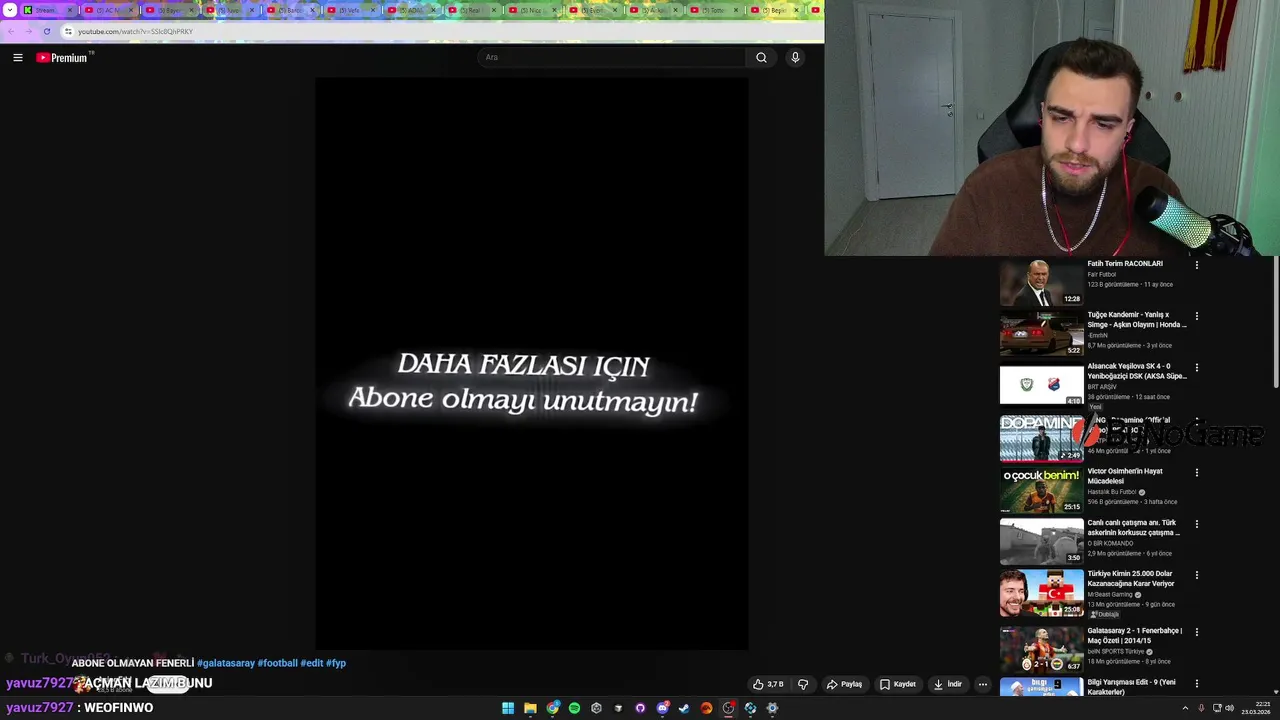Open options menu for MrBeast Gaming video

point(1196,575)
